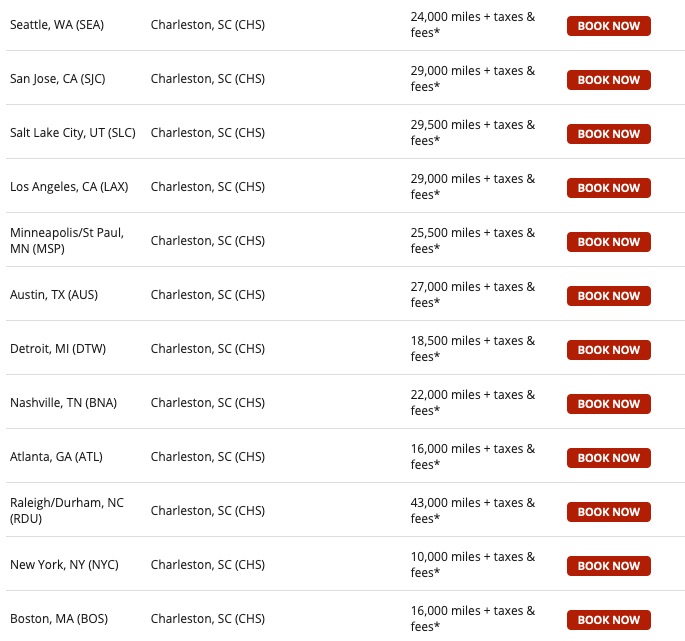685x641 pixels.
Task: Click the 18,500 miles Detroit price
Action: coord(472,349)
